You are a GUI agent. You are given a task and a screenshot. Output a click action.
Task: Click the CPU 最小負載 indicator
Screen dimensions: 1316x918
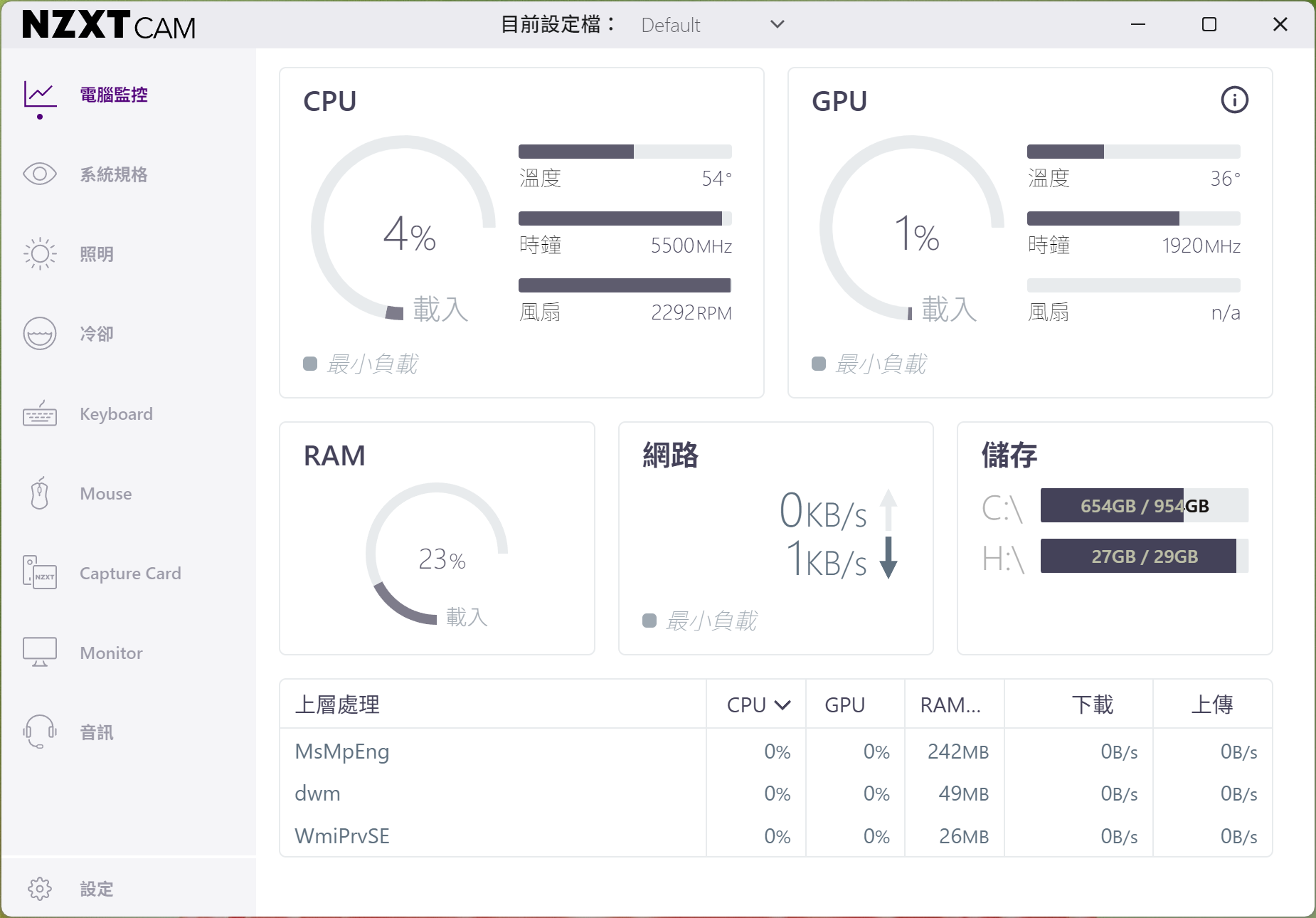coord(361,364)
